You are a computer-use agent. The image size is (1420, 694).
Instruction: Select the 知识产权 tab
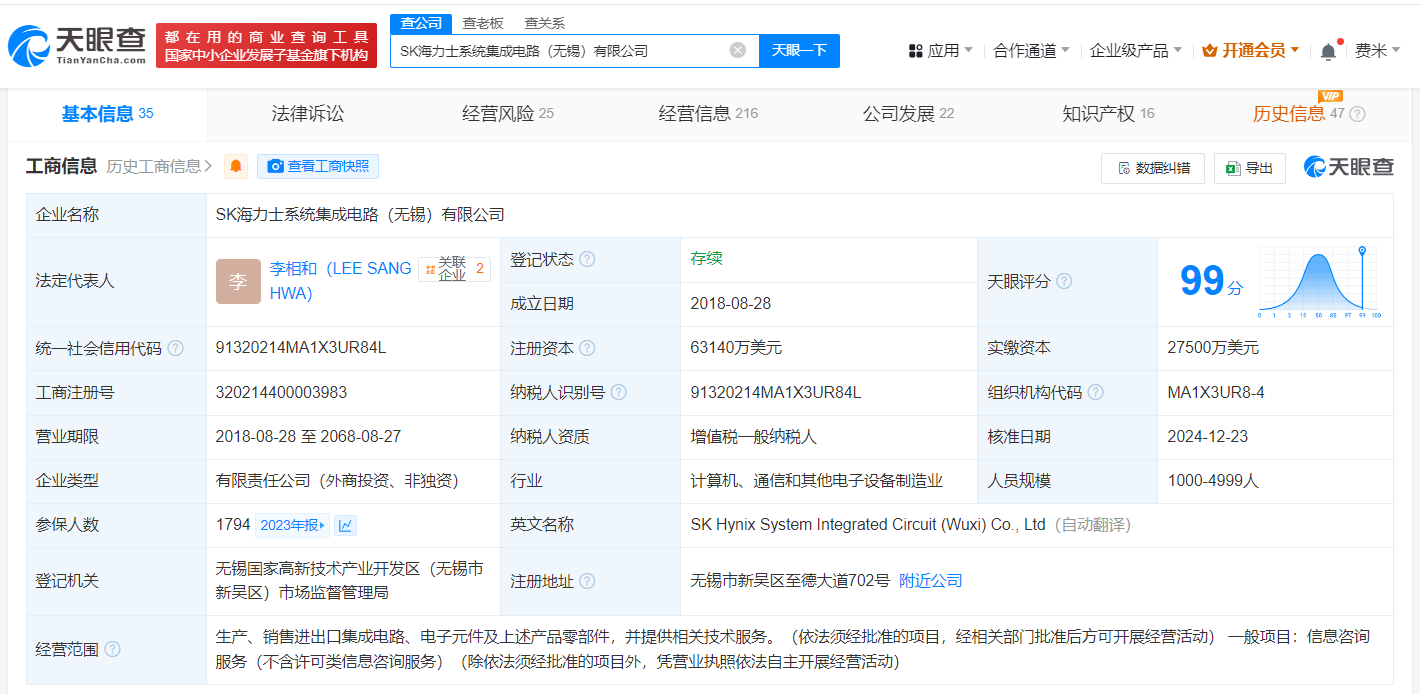(1108, 114)
